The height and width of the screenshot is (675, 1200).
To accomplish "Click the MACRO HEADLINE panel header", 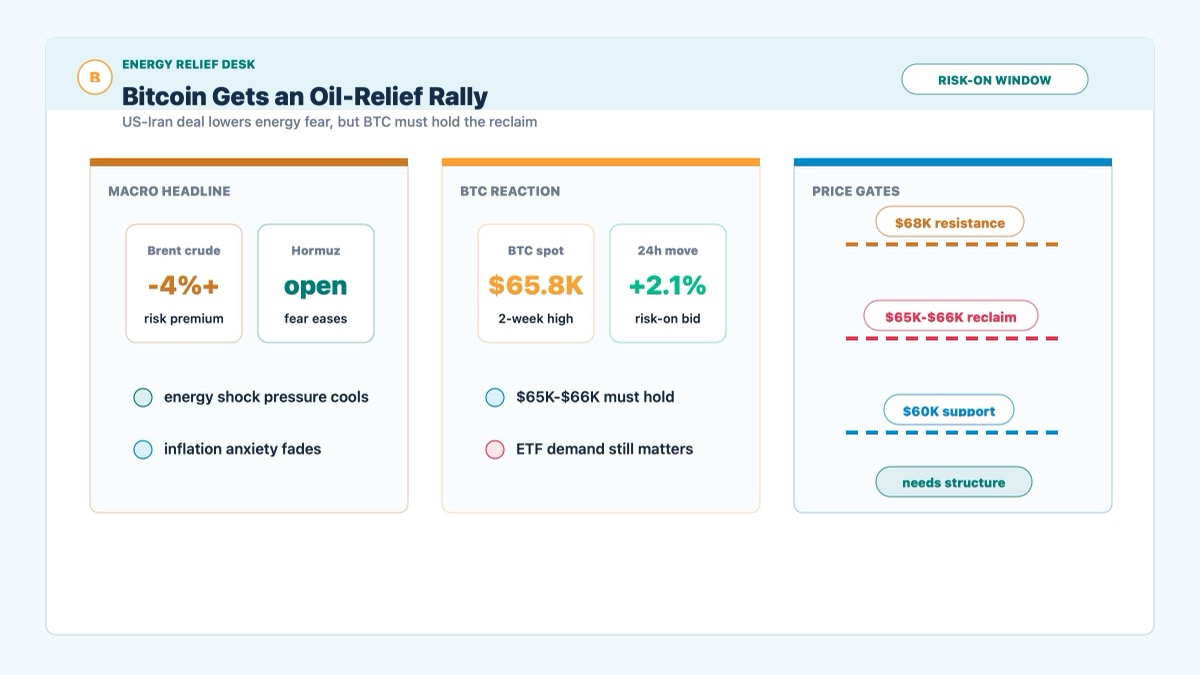I will tap(169, 191).
